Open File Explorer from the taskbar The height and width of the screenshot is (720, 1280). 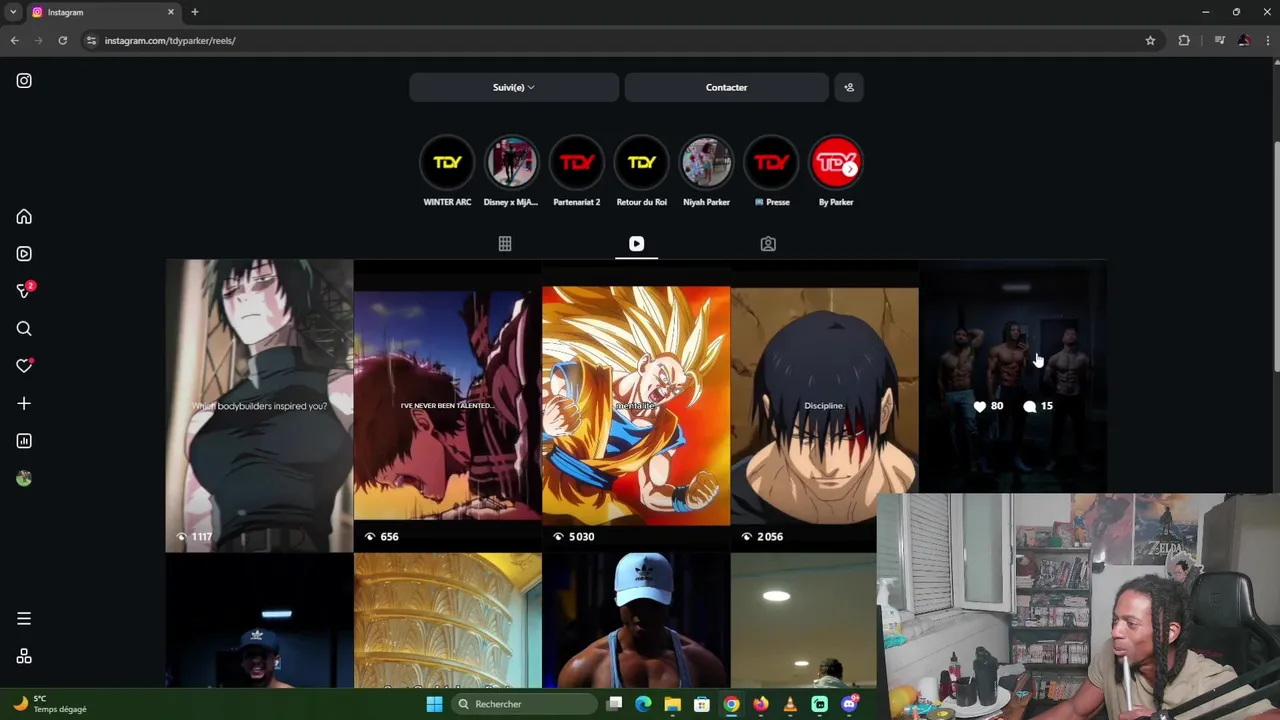(672, 704)
